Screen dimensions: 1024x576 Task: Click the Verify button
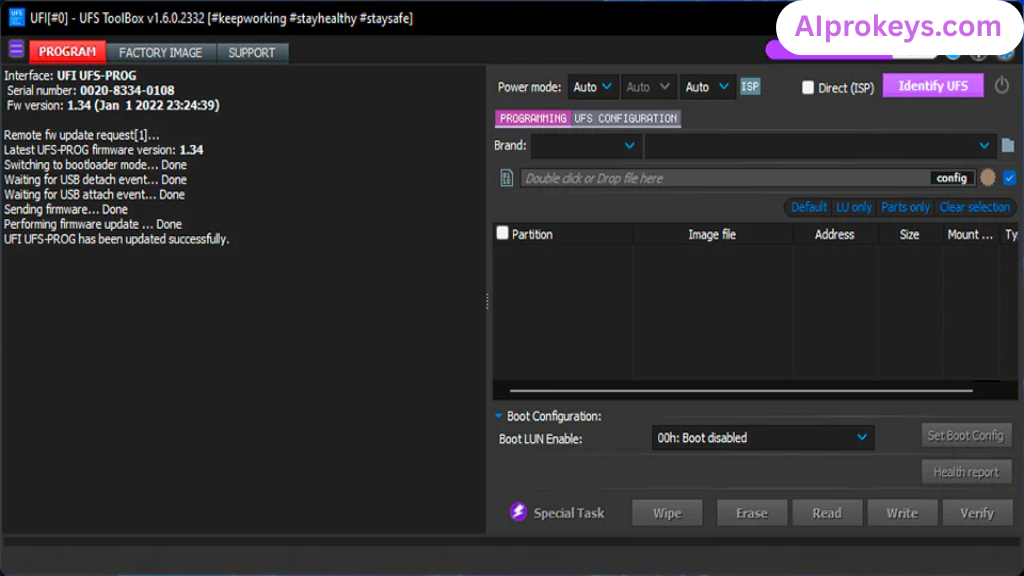pos(977,513)
